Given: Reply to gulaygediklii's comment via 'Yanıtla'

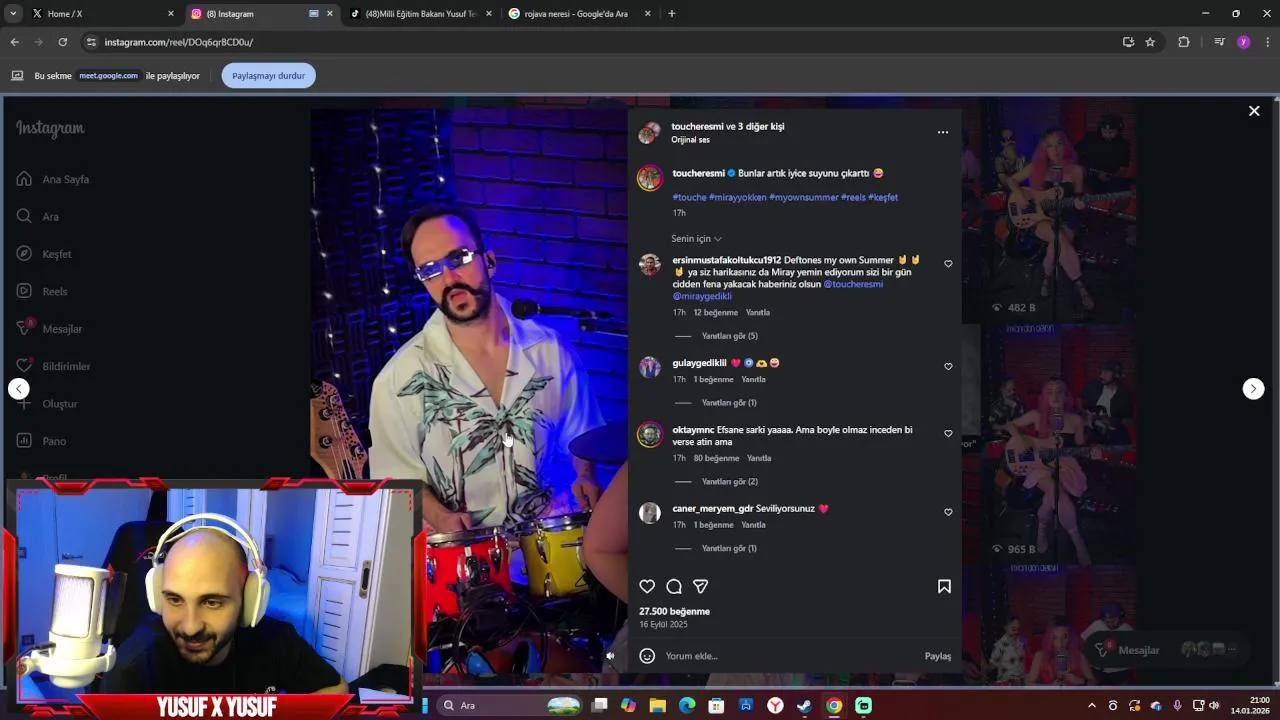Looking at the screenshot, I should (753, 380).
